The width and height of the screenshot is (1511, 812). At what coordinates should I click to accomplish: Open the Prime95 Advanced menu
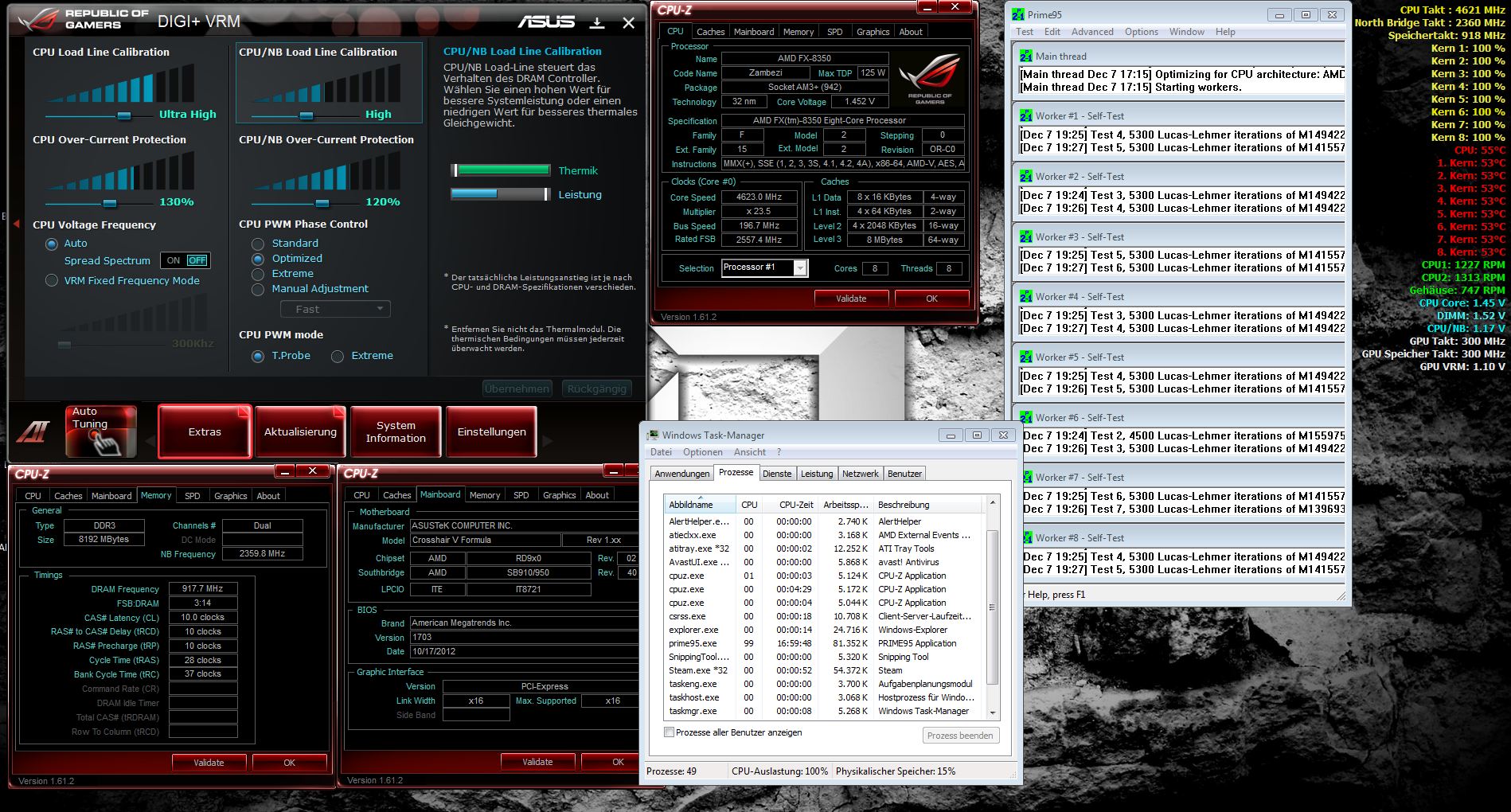pos(1092,32)
